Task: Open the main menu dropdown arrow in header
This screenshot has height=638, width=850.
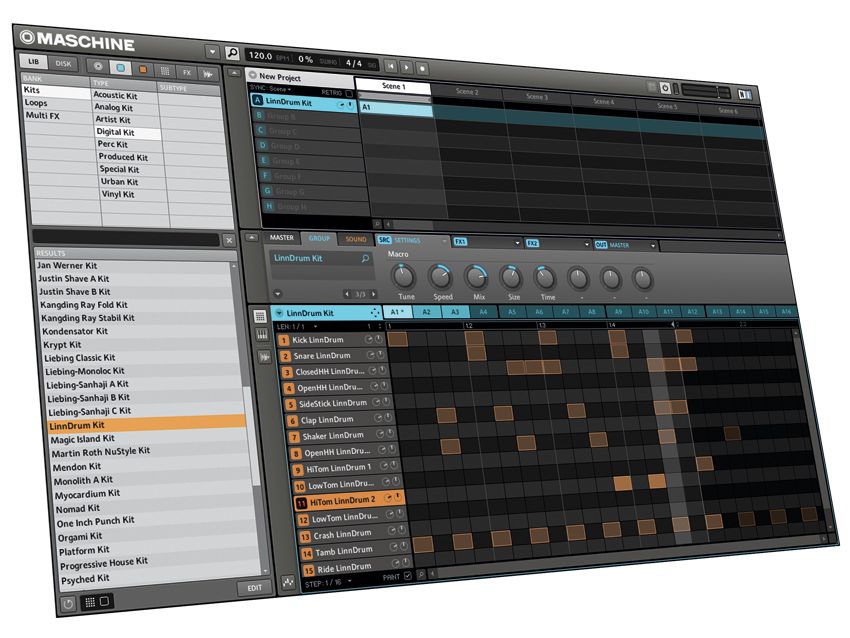Action: click(212, 51)
